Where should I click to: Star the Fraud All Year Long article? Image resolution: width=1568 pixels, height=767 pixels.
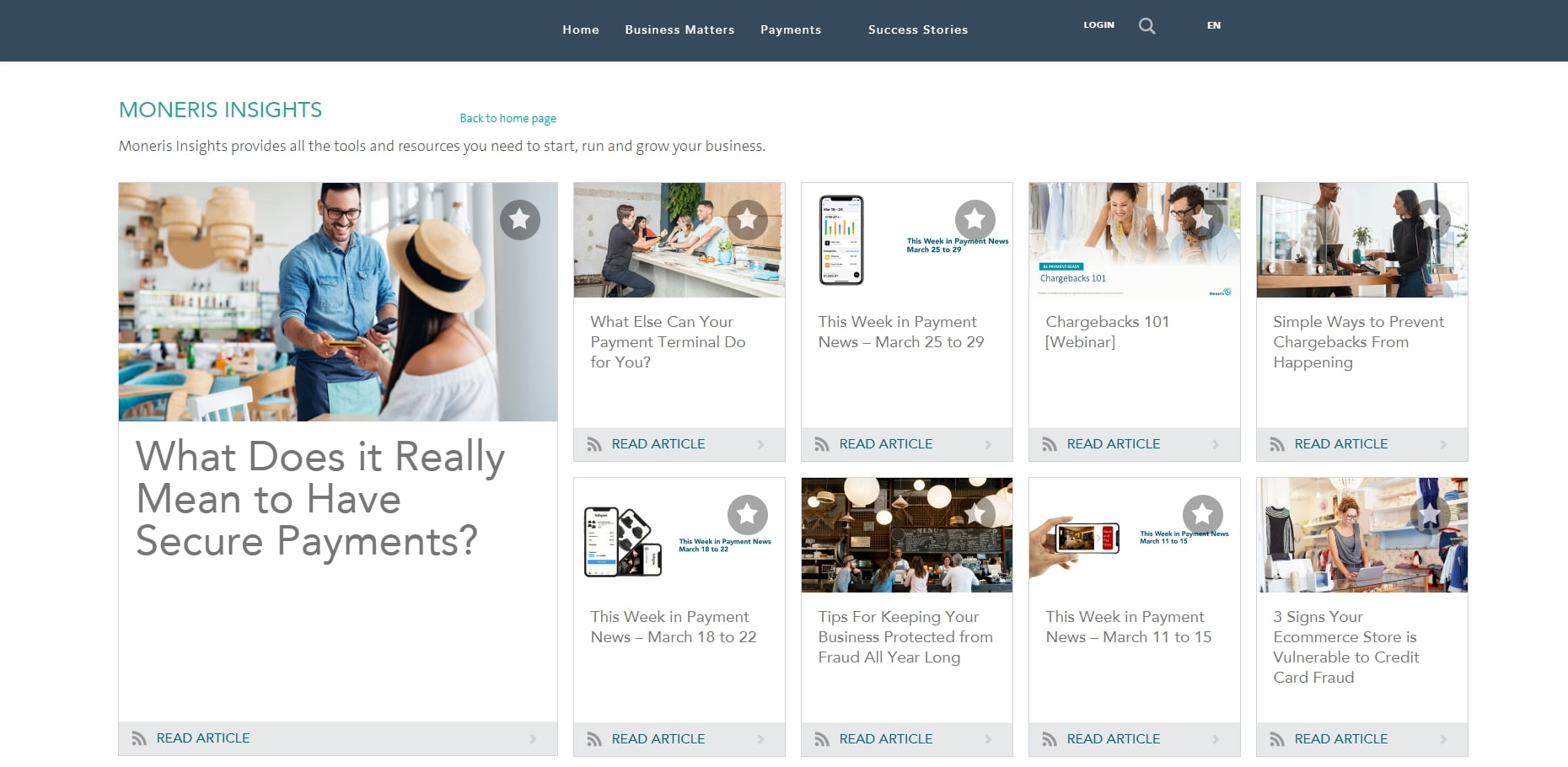click(975, 515)
